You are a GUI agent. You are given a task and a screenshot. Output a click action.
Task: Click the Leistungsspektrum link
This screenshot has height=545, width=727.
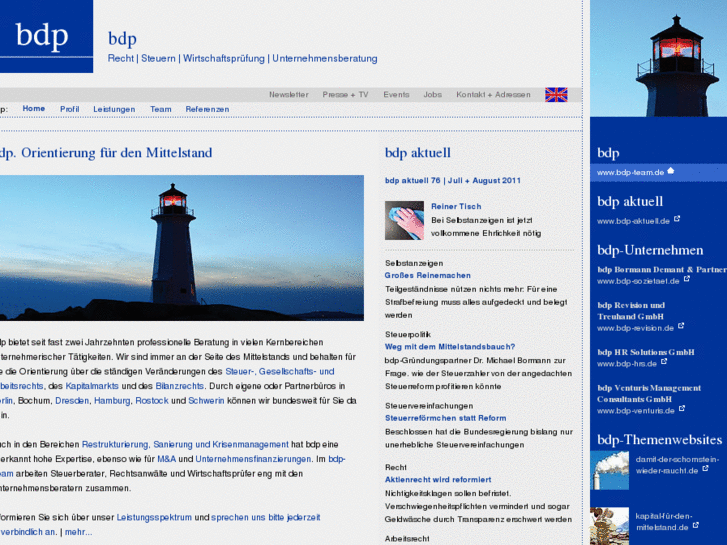pyautogui.click(x=154, y=517)
